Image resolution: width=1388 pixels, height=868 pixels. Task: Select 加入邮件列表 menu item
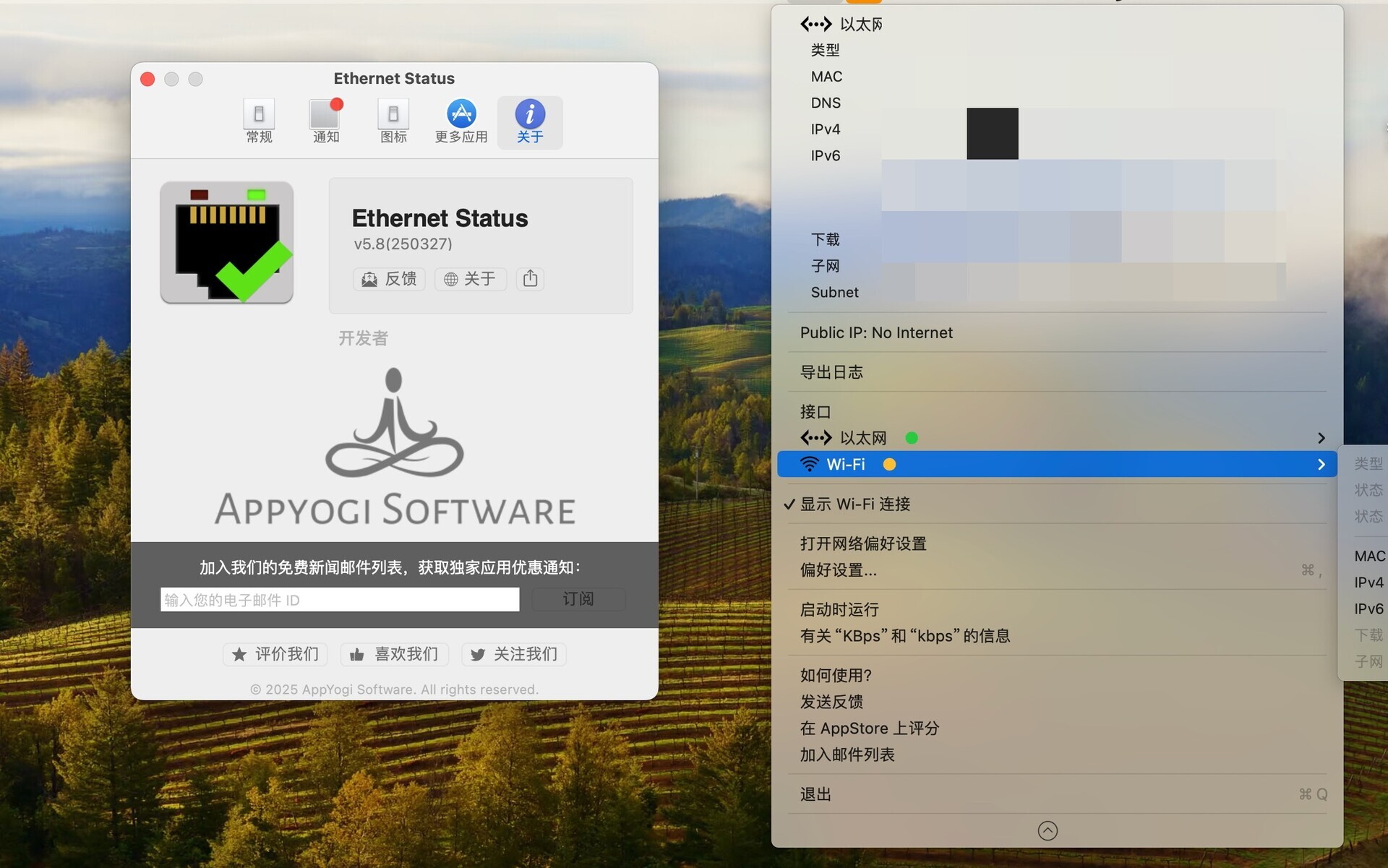pos(1057,754)
